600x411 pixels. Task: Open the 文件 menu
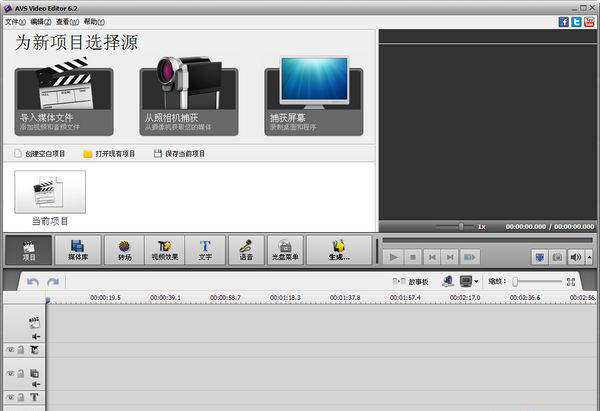(15, 22)
